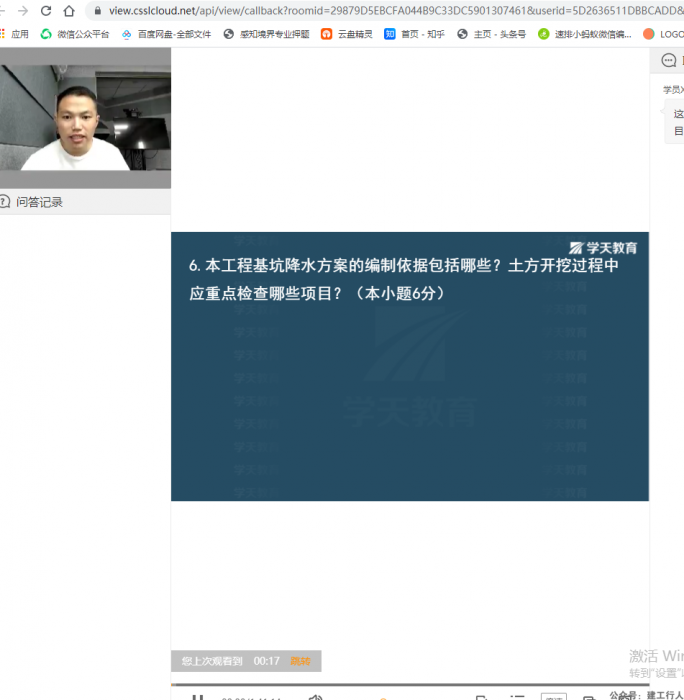Screen dimensions: 684x700
Task: Open the browser home page
Action: pos(69,11)
